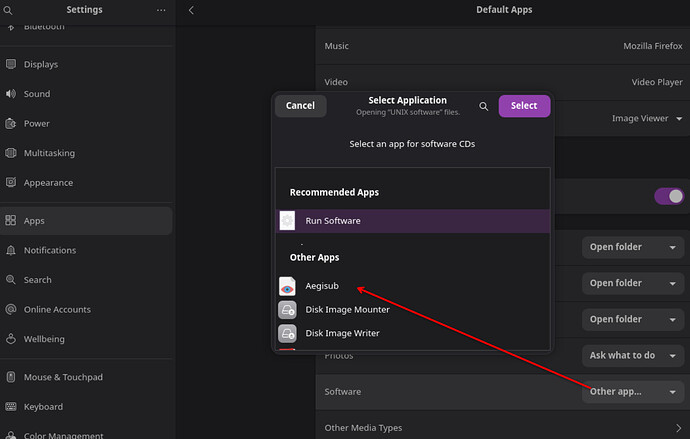Open search in Select Application dialog

click(x=483, y=106)
